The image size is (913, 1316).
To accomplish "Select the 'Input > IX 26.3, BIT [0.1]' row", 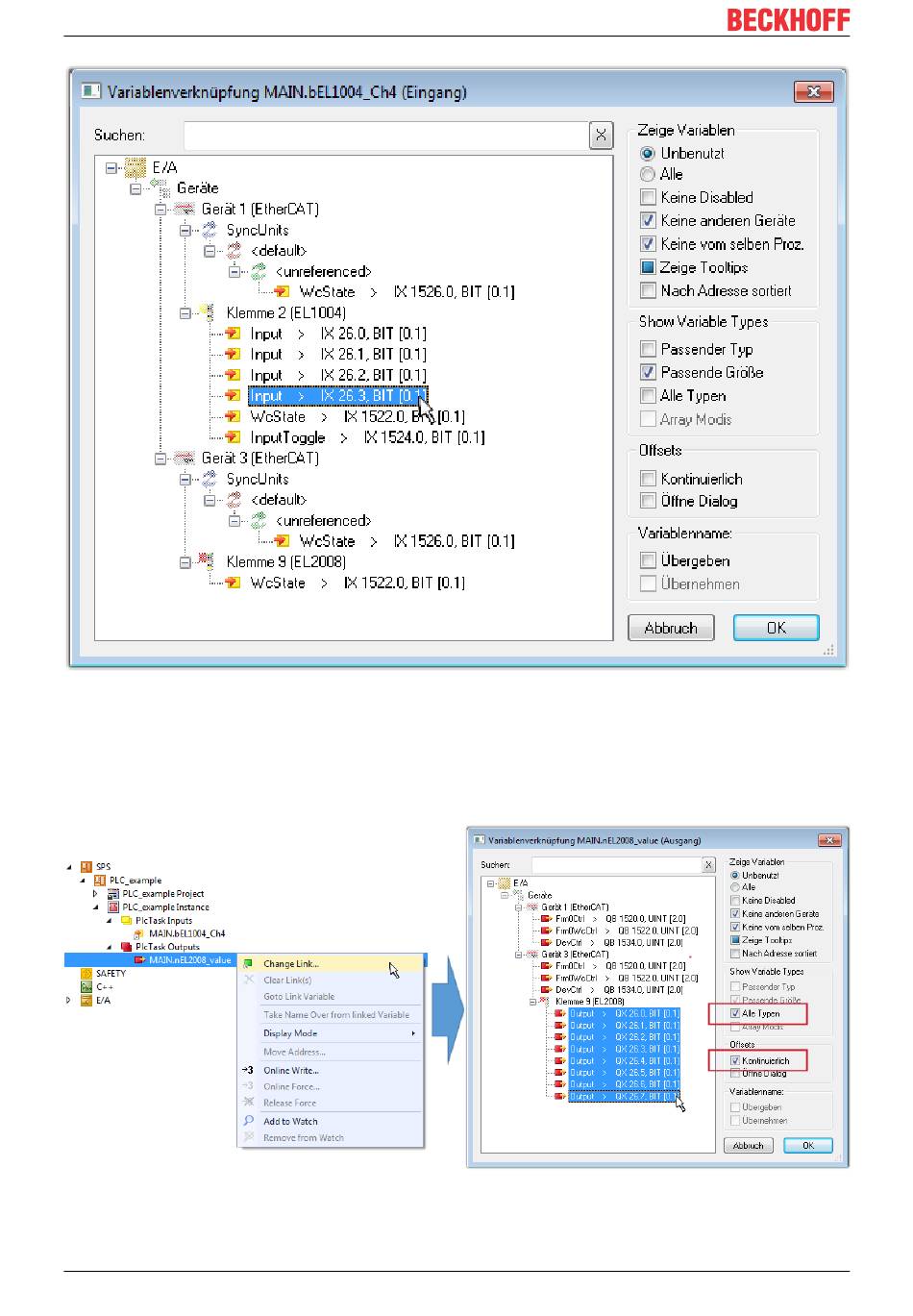I will point(337,396).
